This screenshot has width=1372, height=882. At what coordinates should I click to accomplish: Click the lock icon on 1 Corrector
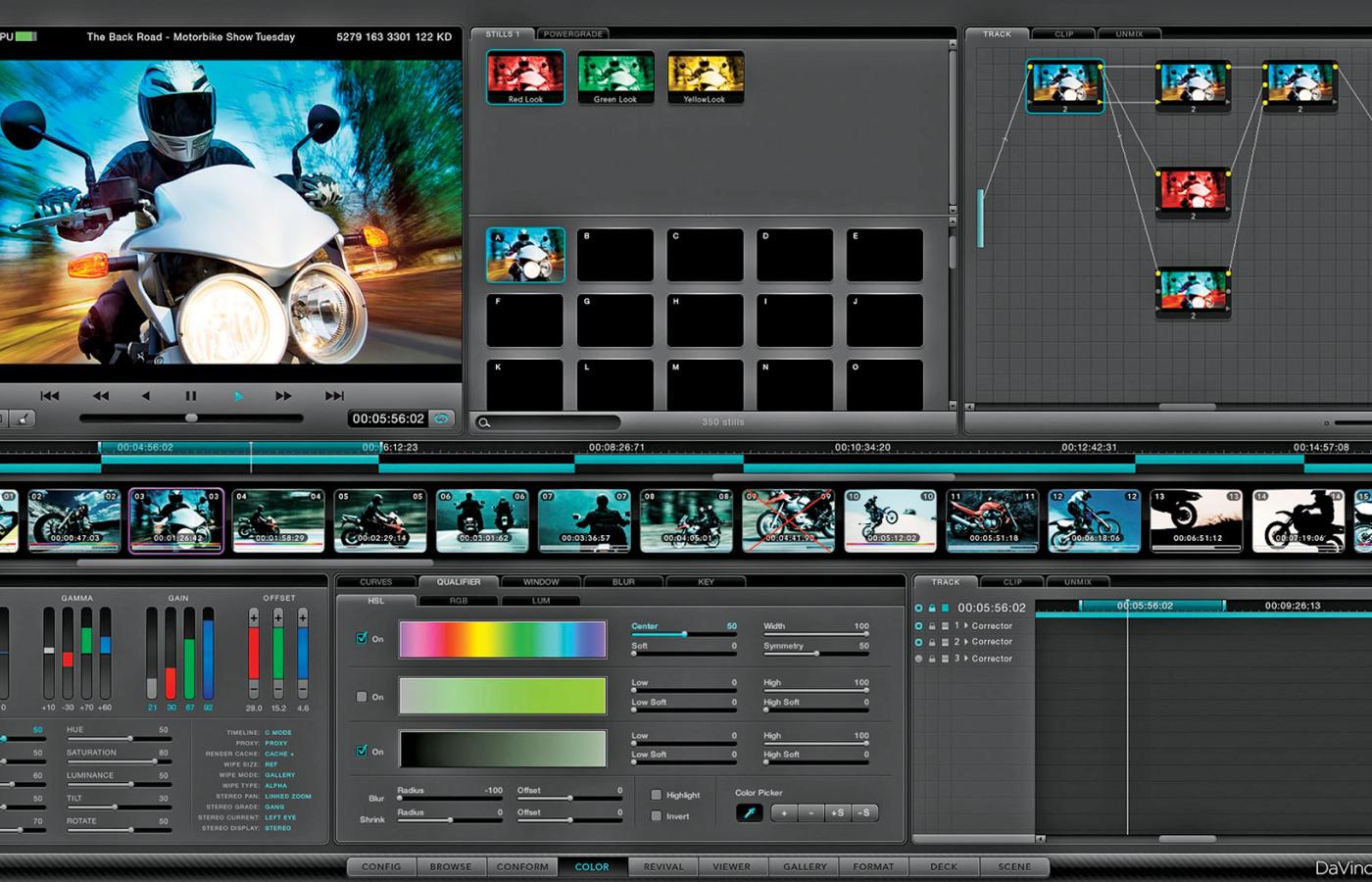(x=931, y=625)
